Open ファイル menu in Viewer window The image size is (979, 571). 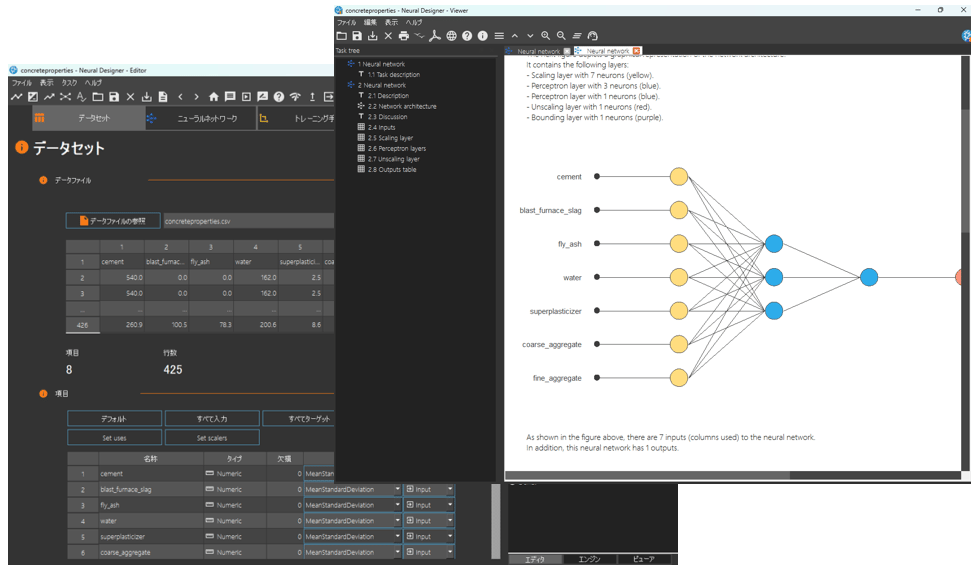(x=347, y=22)
